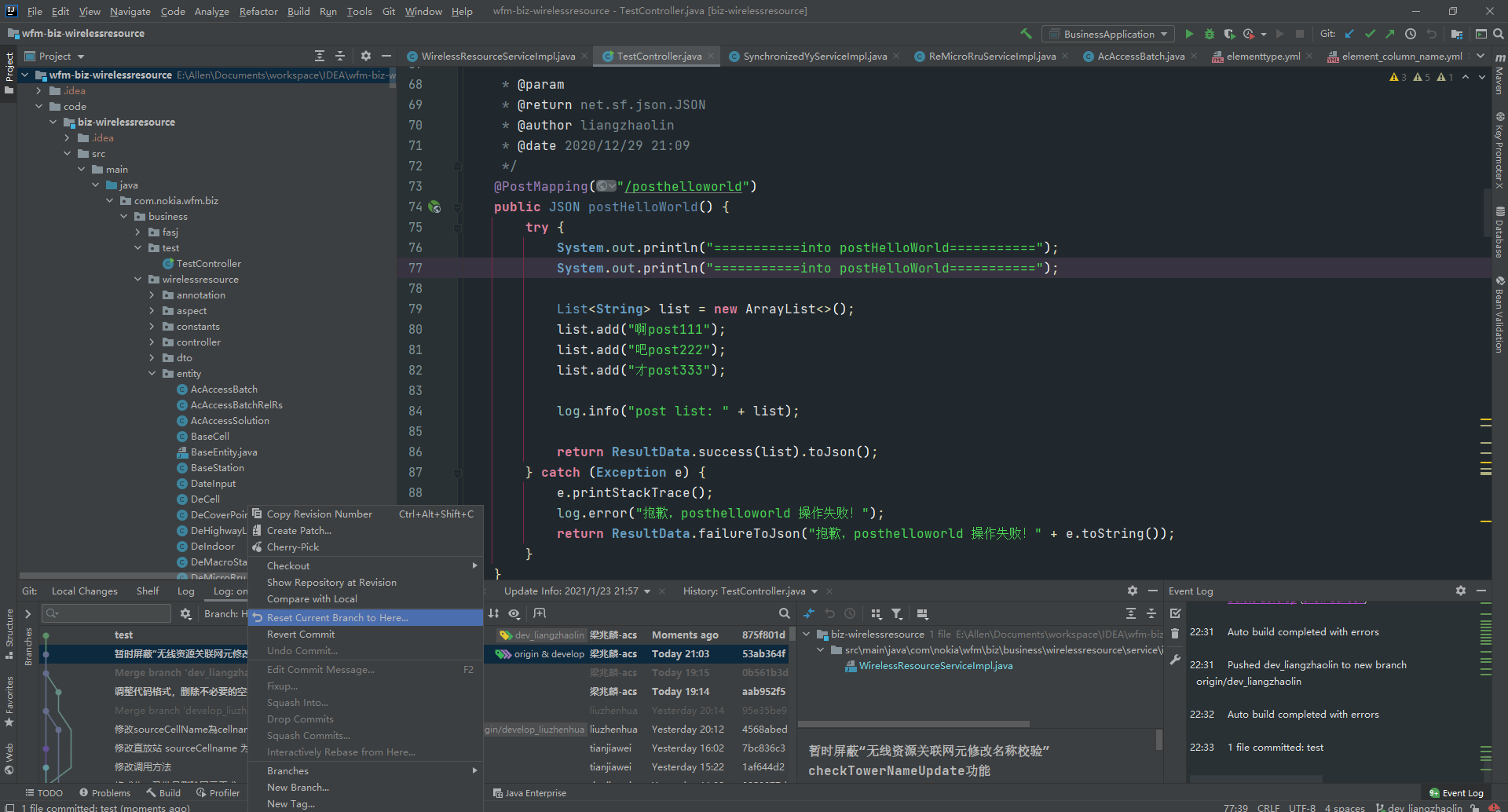
Task: Open the Problems tool window button
Action: pyautogui.click(x=104, y=792)
